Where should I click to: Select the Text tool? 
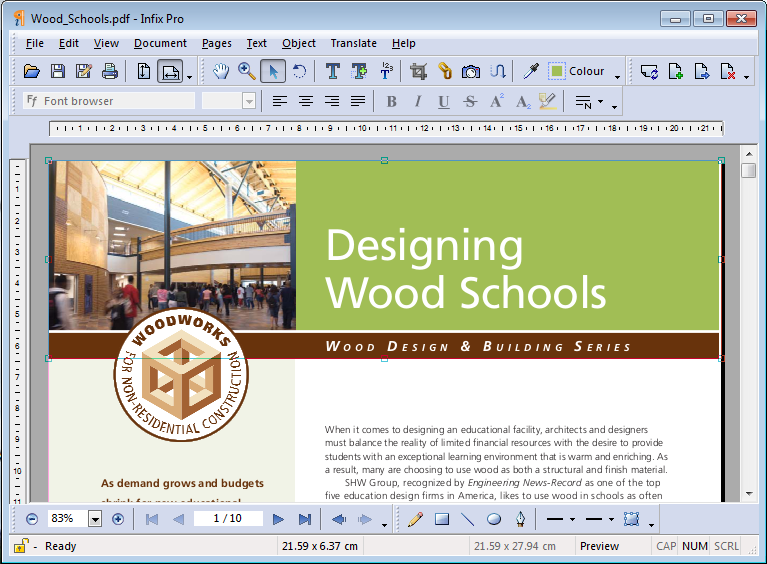coord(333,71)
